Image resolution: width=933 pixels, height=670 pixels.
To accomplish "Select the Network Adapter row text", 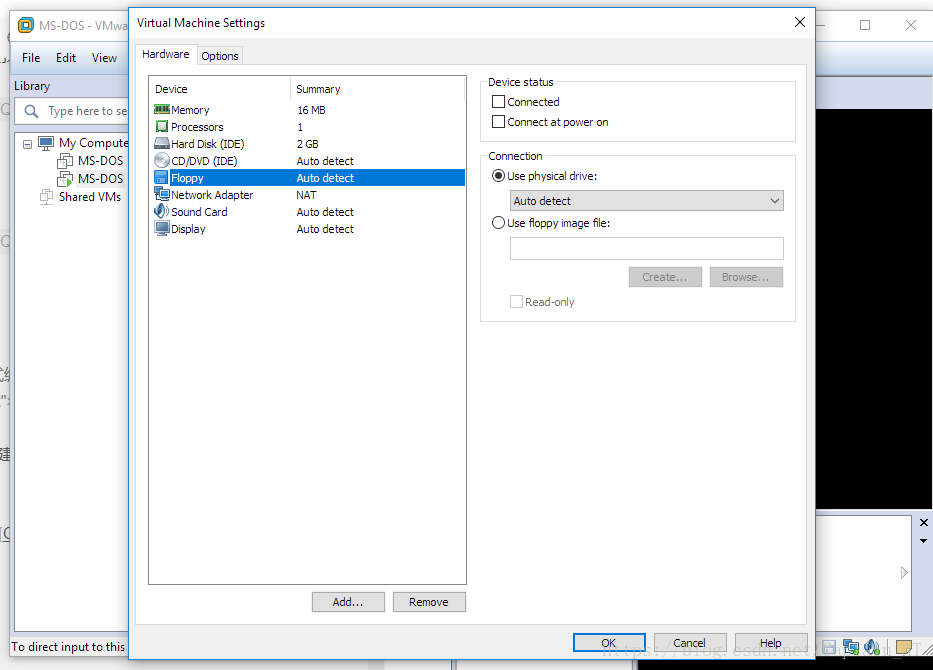I will pyautogui.click(x=212, y=195).
